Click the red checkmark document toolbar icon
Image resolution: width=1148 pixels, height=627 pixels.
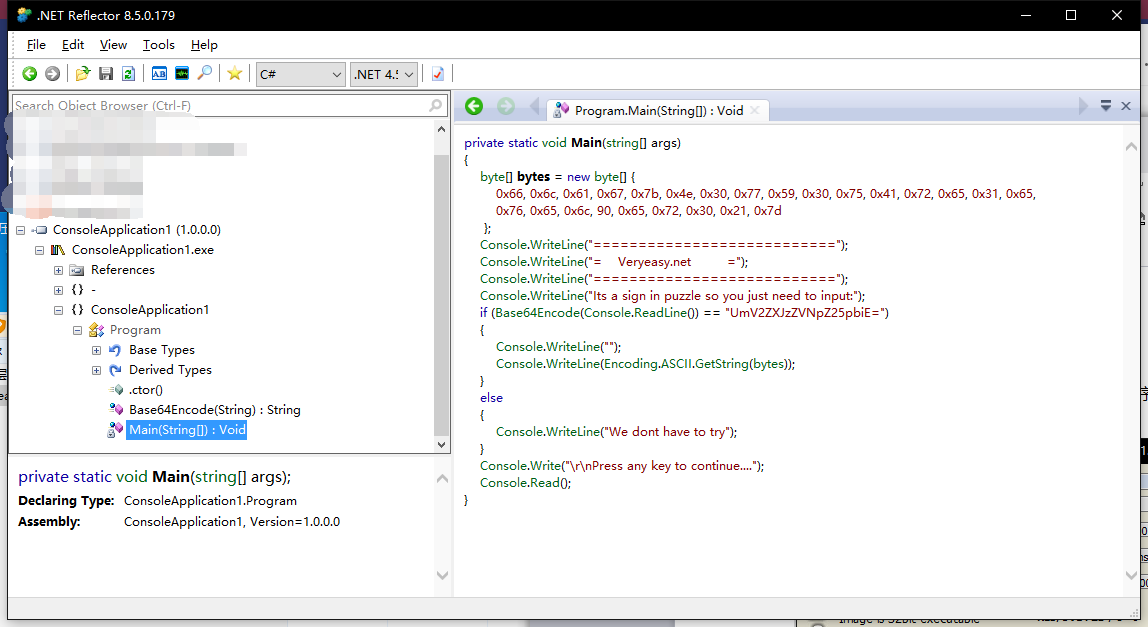438,74
